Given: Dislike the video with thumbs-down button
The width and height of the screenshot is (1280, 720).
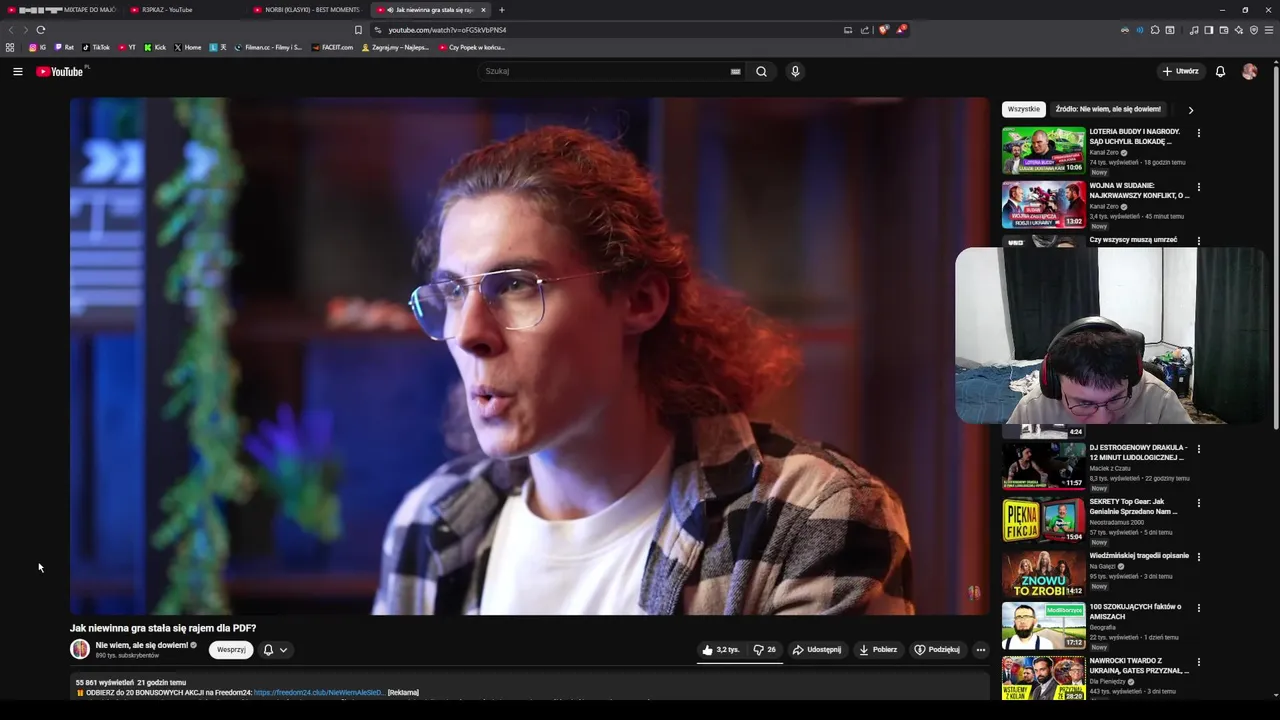Looking at the screenshot, I should (764, 650).
